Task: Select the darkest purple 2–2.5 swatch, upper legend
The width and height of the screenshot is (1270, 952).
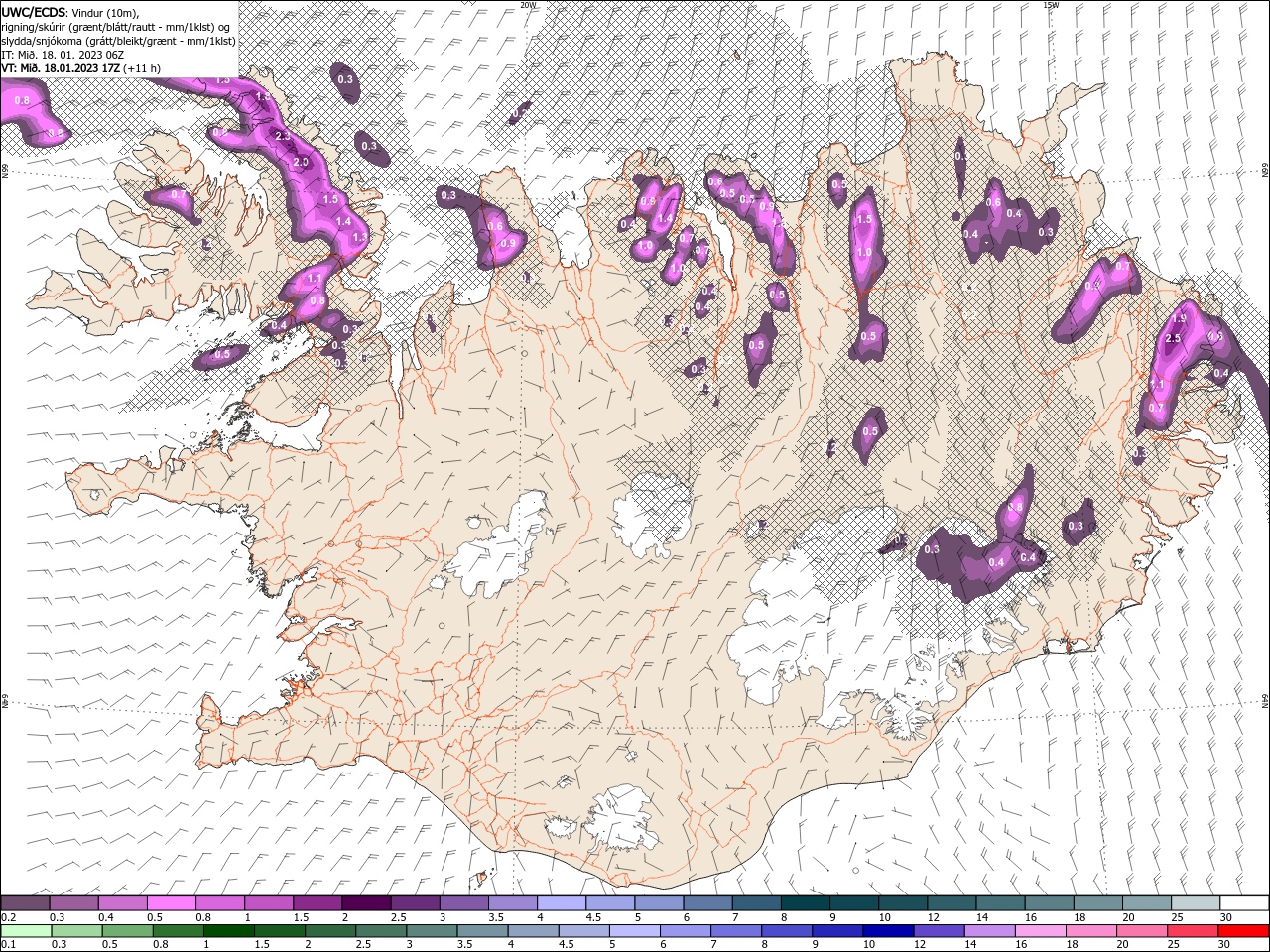Action: [366, 903]
